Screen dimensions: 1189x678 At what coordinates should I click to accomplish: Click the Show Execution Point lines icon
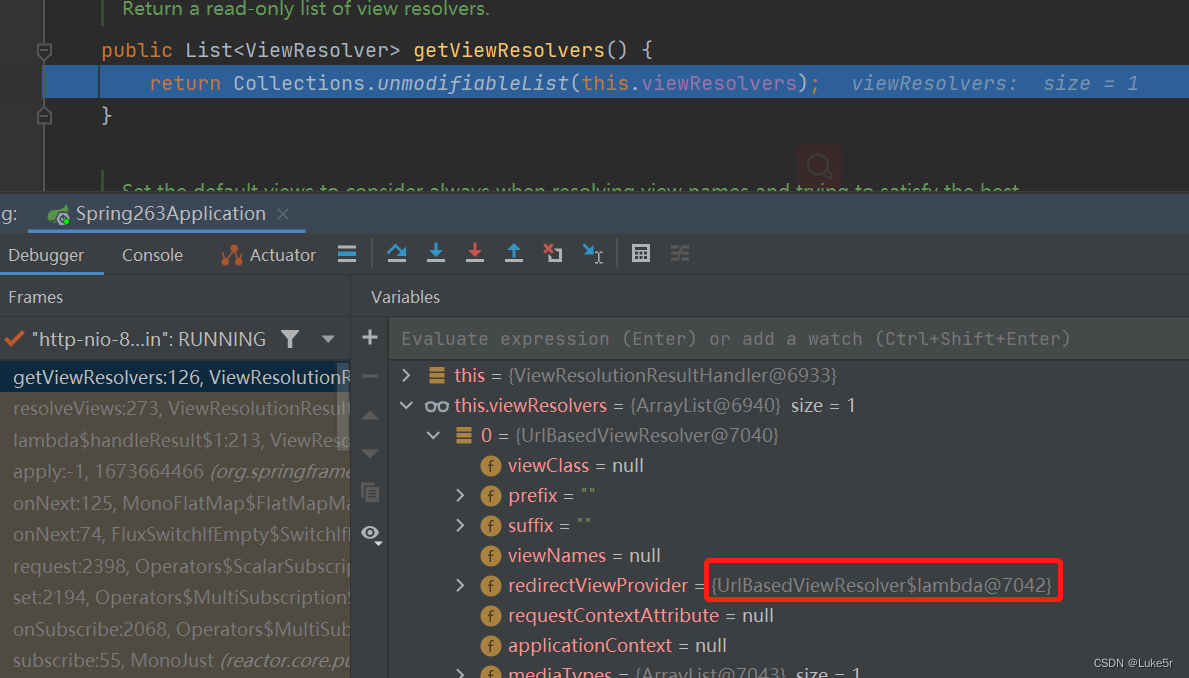347,253
